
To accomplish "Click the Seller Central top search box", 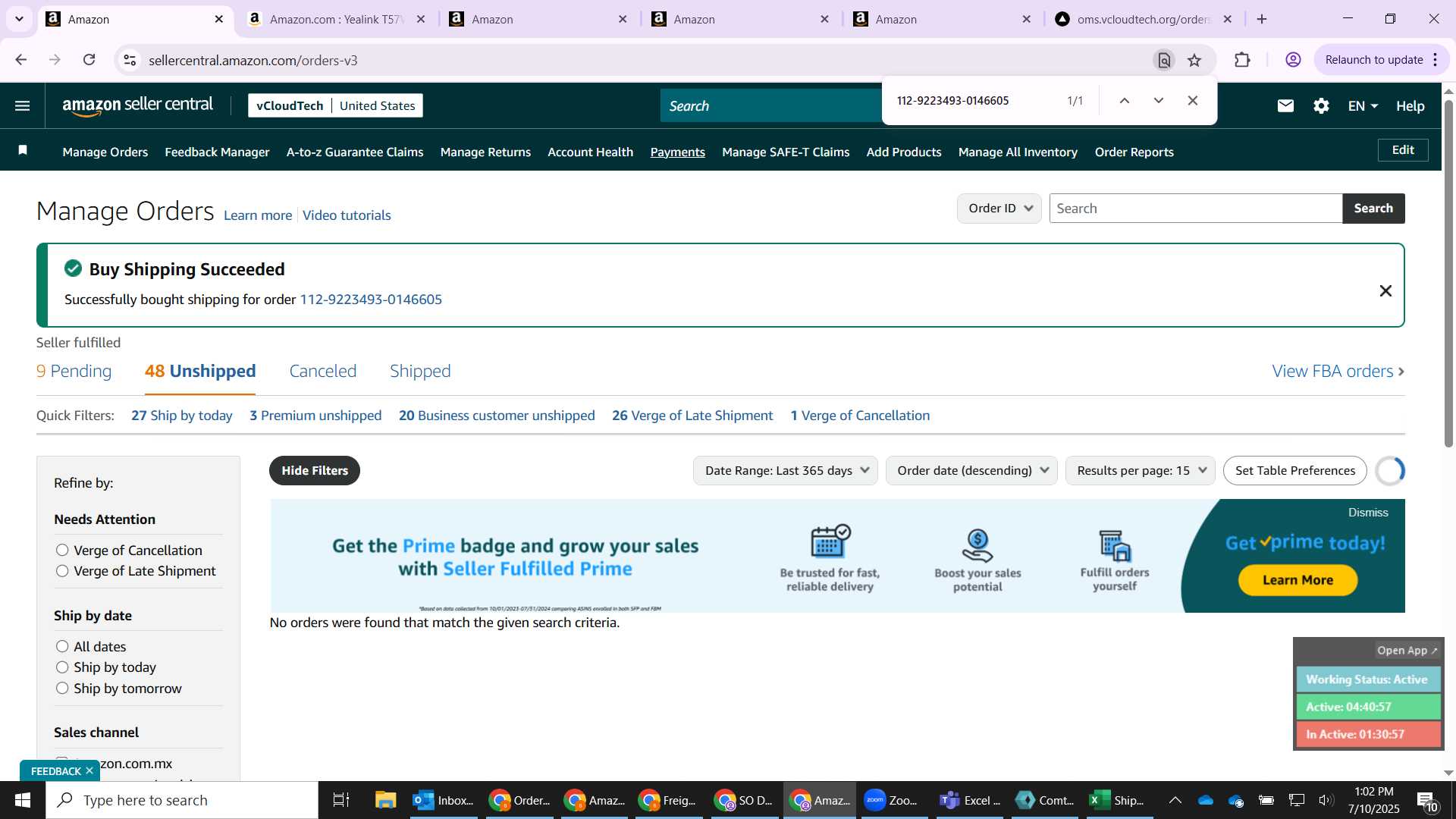I will (x=771, y=106).
